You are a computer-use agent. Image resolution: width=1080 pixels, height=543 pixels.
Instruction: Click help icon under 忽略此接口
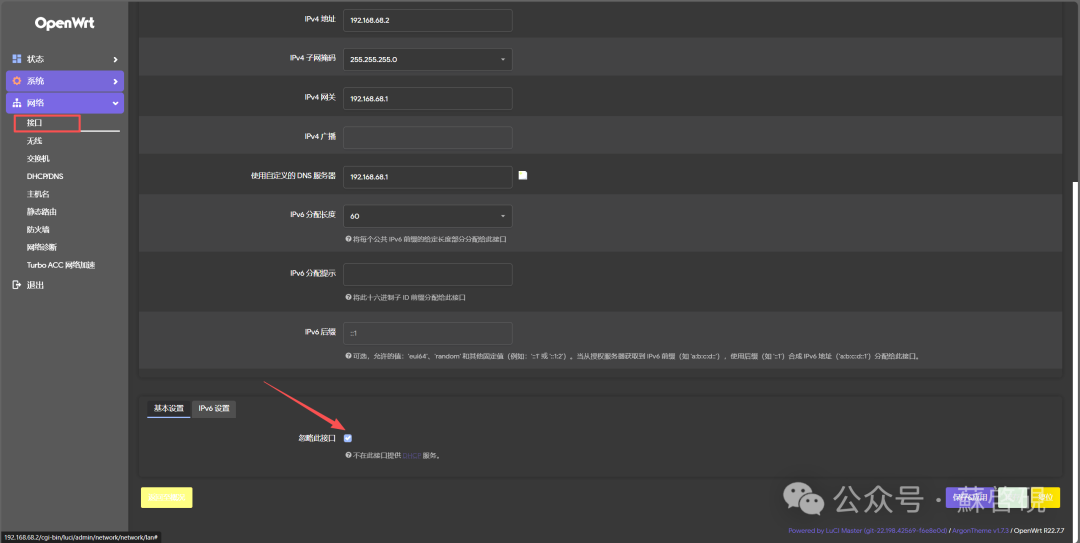click(x=349, y=455)
